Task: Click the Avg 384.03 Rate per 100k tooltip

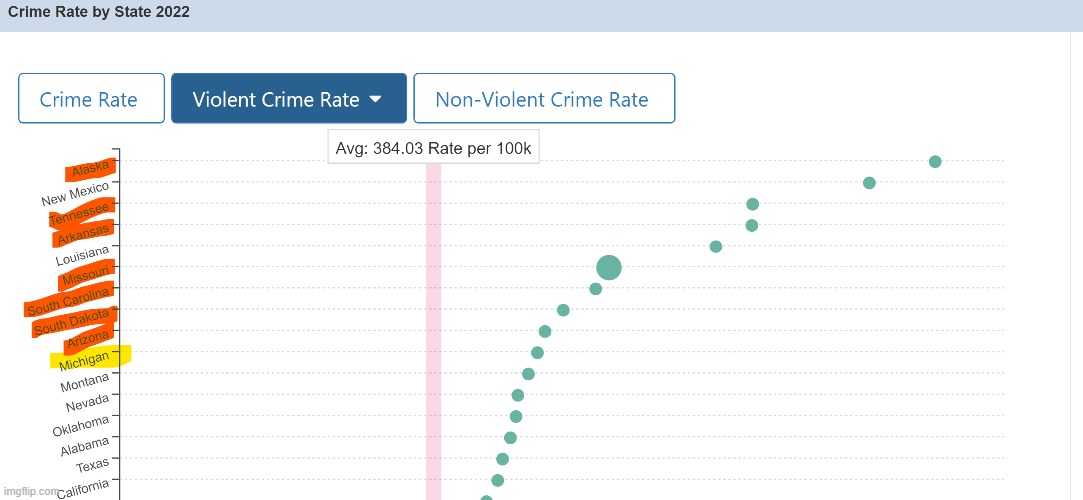Action: pos(433,148)
